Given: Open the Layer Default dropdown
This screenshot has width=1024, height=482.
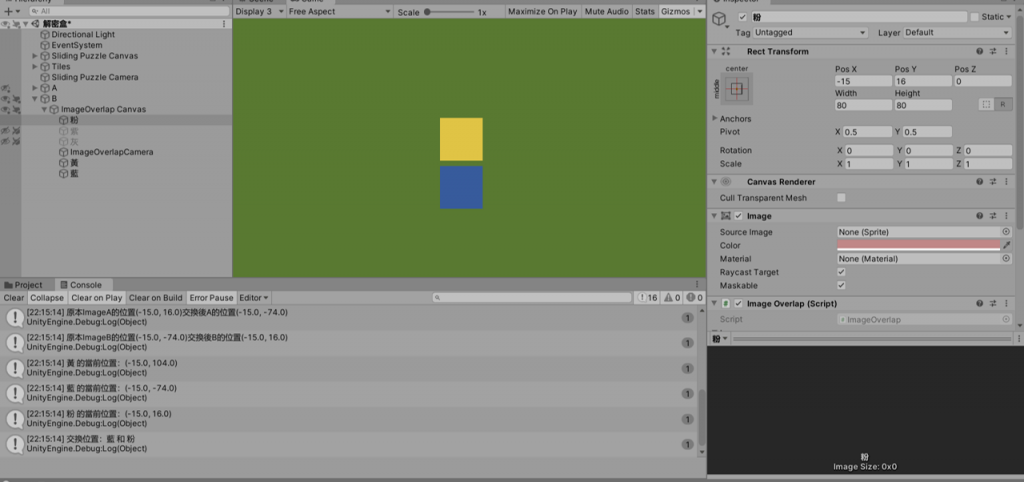Looking at the screenshot, I should coord(957,33).
